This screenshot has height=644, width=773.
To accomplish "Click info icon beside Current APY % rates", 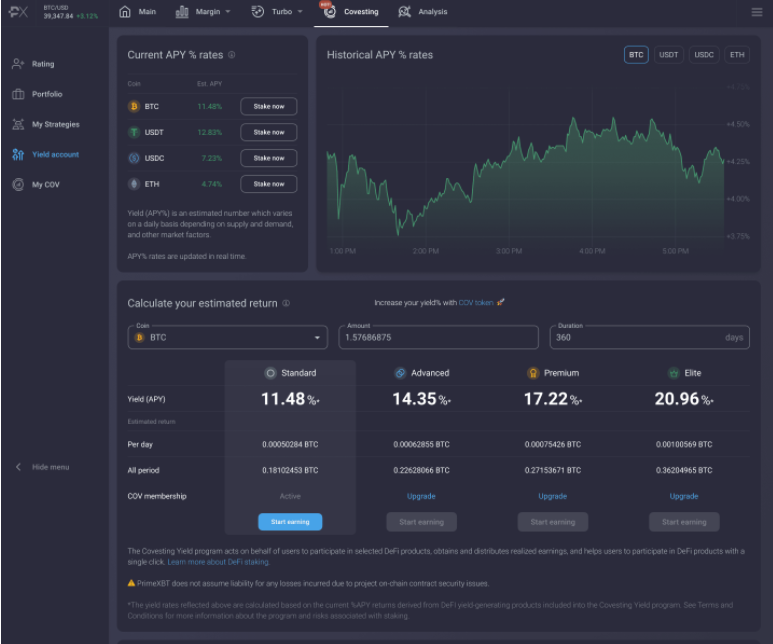I will tap(232, 55).
